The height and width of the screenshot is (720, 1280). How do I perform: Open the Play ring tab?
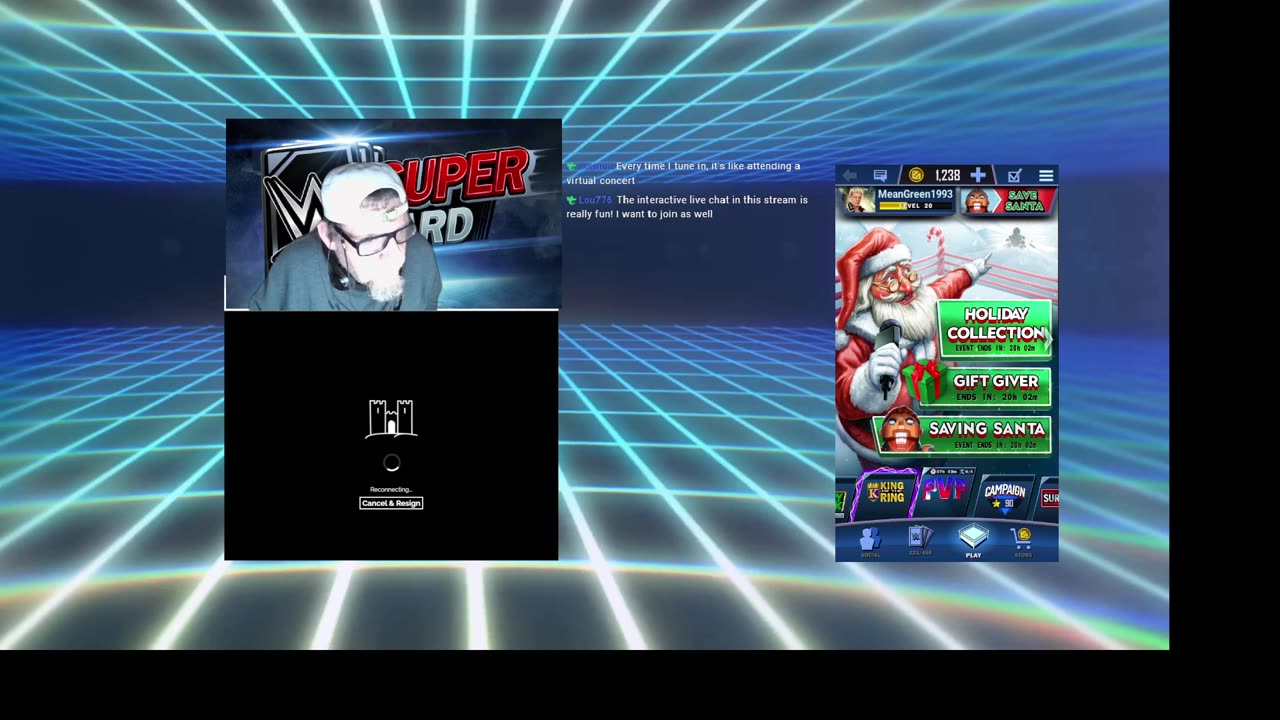(x=973, y=541)
